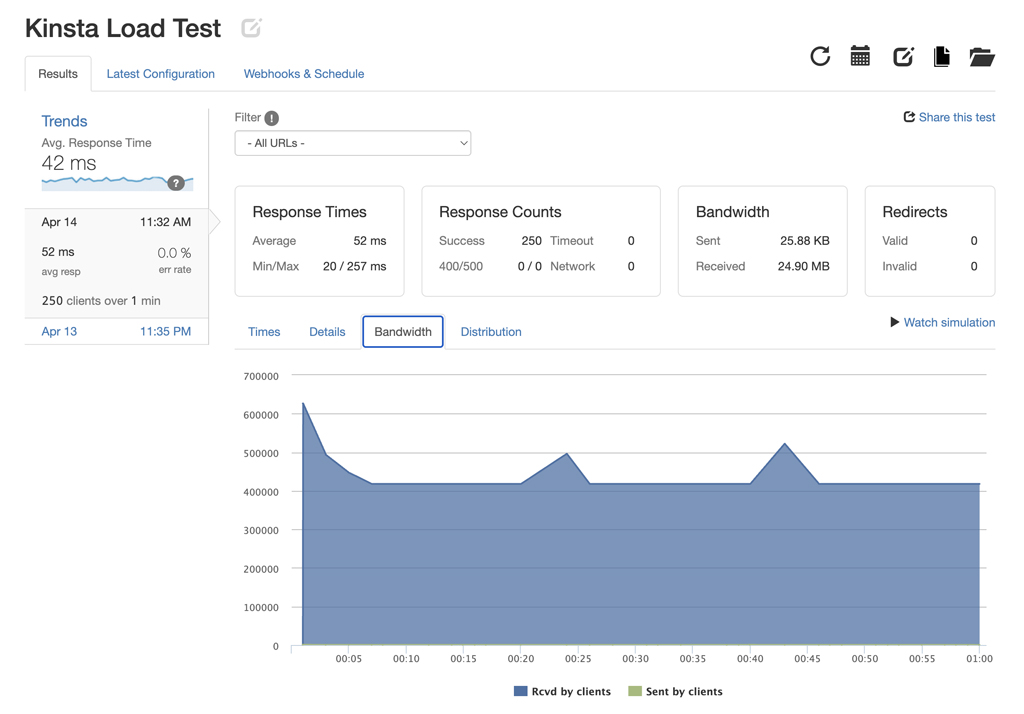Toggle the Sent by clients legend item
This screenshot has height=714, width=1024.
coord(674,691)
